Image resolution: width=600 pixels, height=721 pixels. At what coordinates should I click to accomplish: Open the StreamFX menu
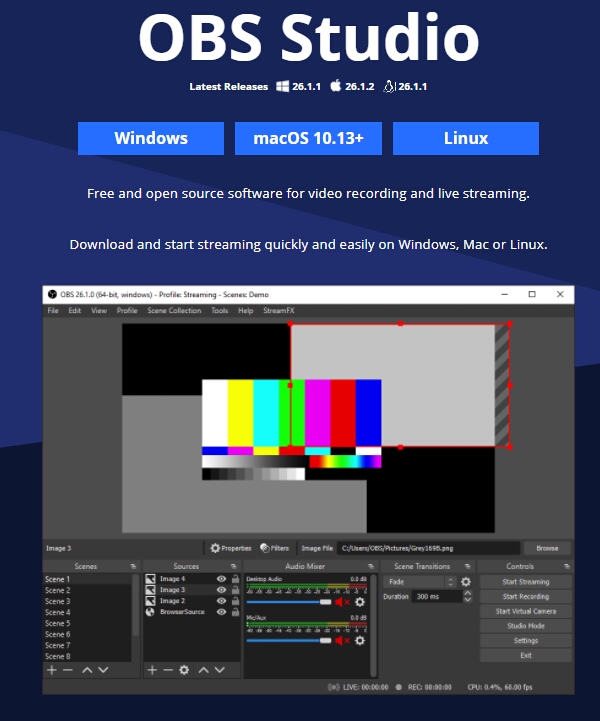point(279,310)
